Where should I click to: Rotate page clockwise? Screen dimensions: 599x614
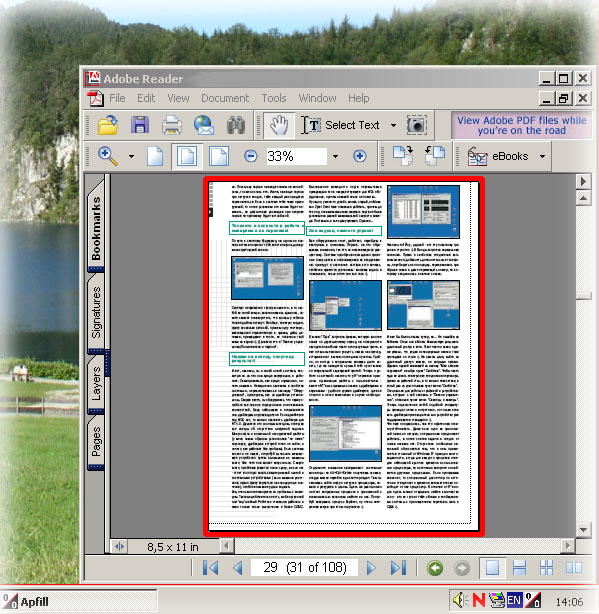coord(403,156)
